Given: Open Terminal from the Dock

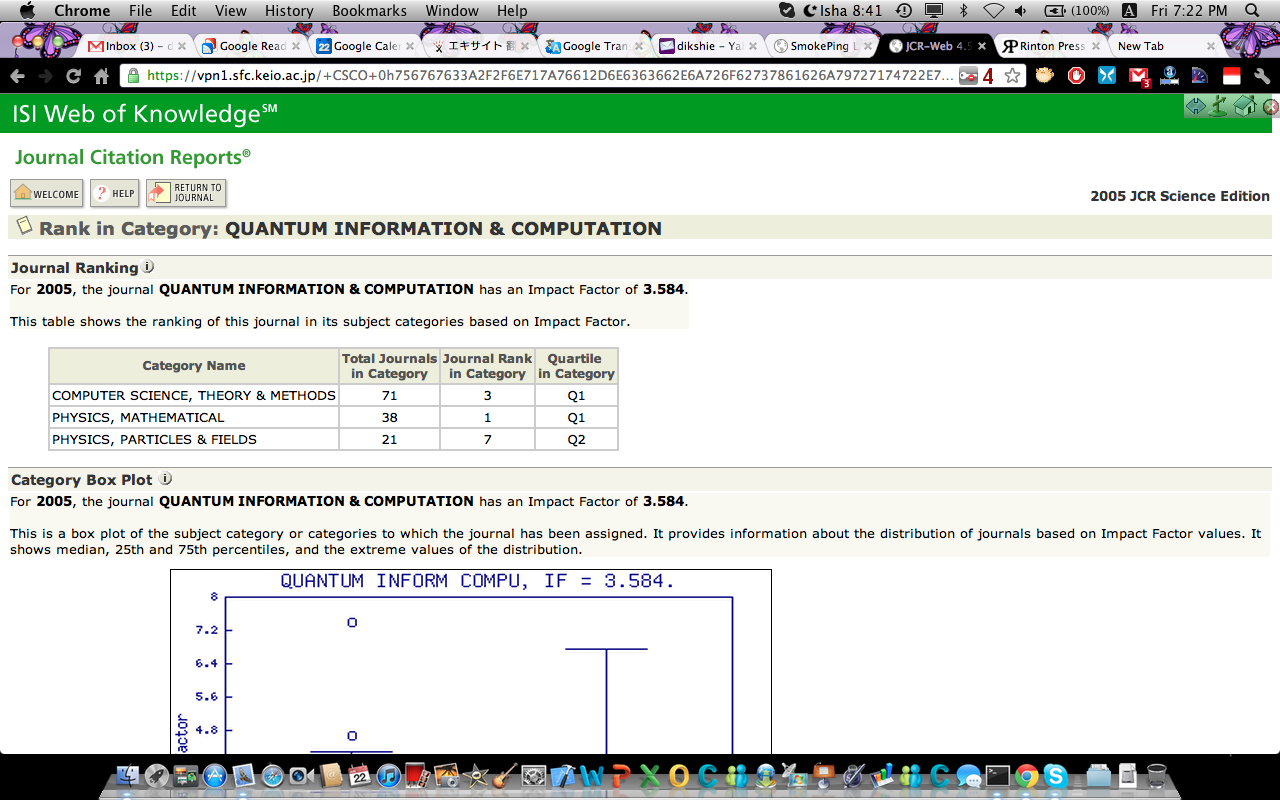Looking at the screenshot, I should [997, 776].
